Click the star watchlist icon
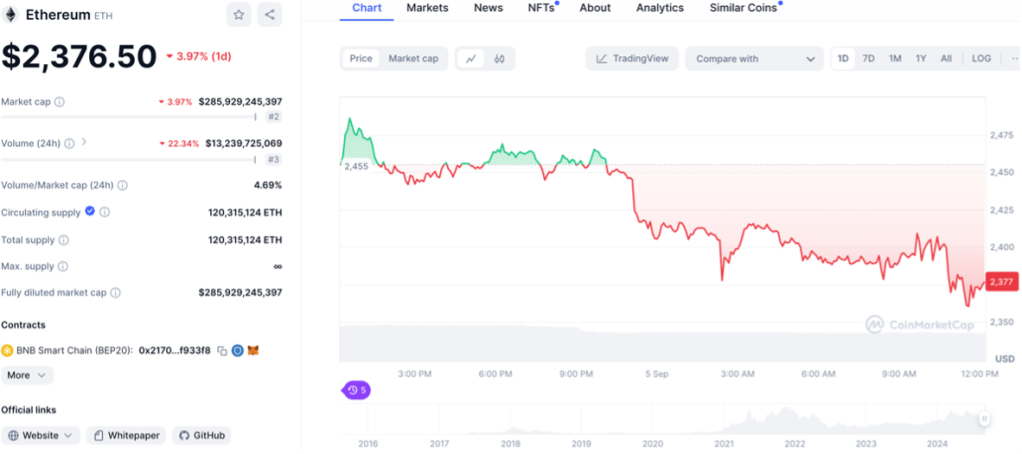This screenshot has height=454, width=1022. 239,14
